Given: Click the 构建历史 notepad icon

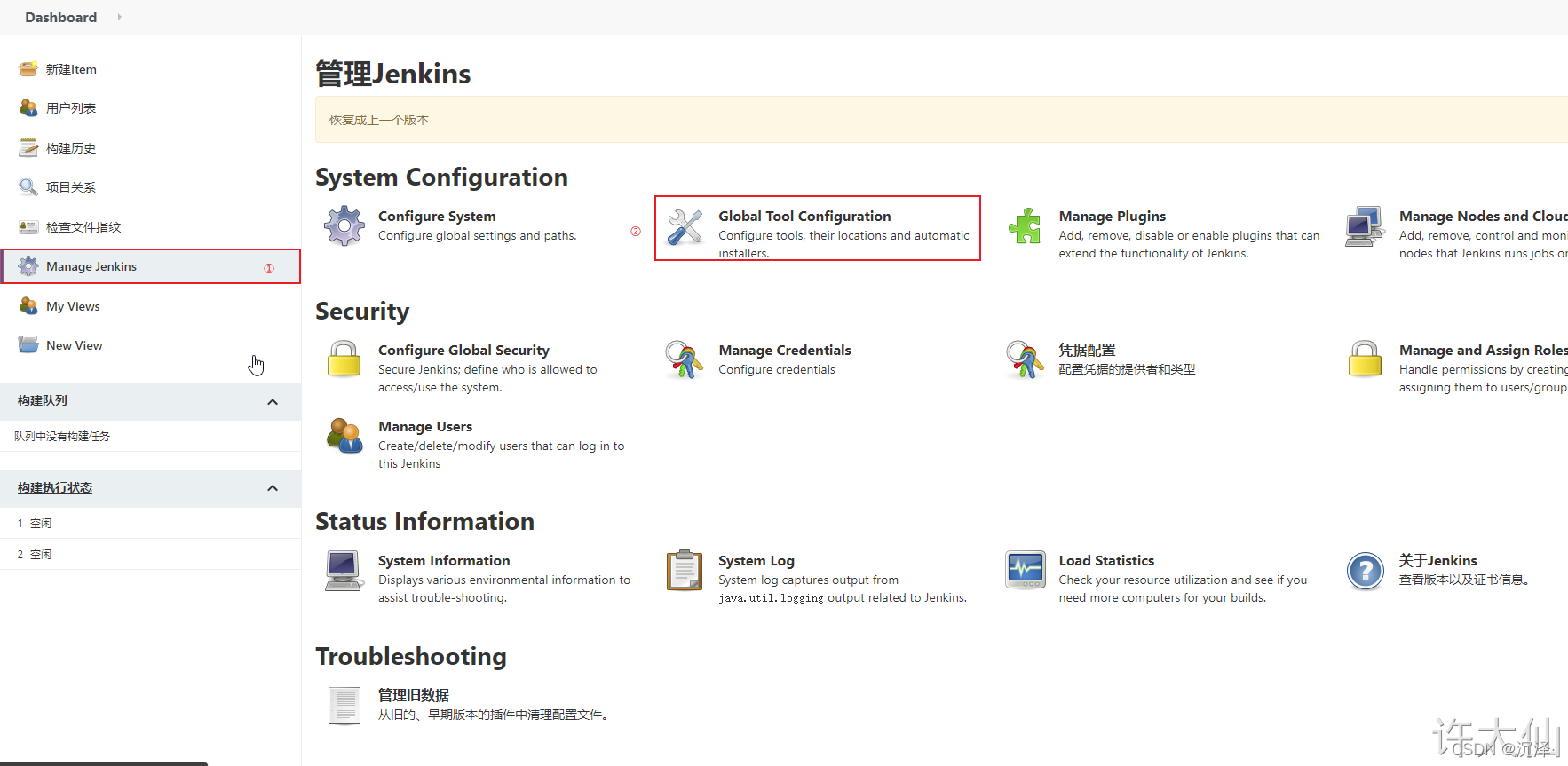Looking at the screenshot, I should (x=28, y=147).
